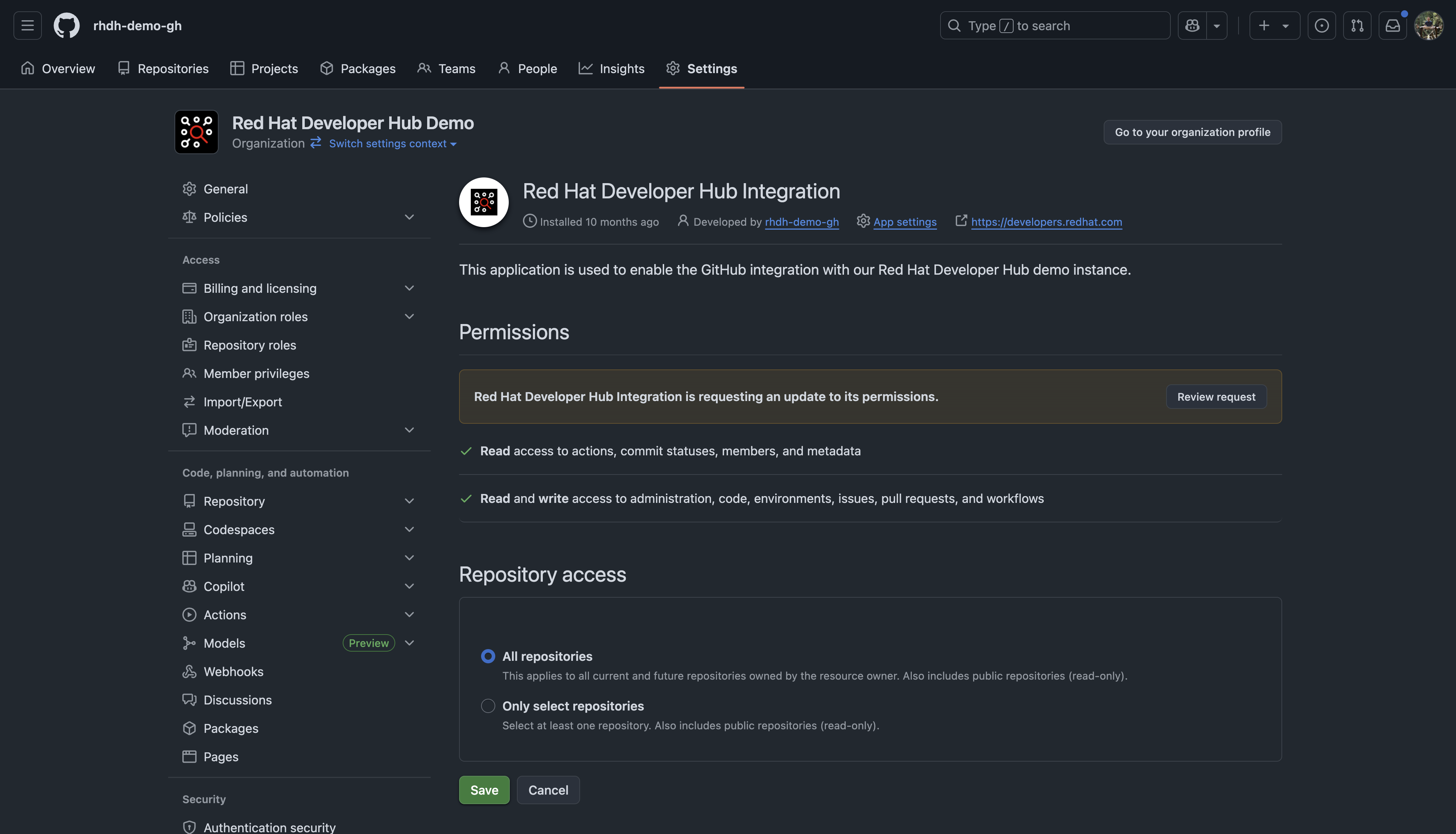Viewport: 1456px width, 834px height.
Task: Expand Billing and licensing section
Action: pyautogui.click(x=409, y=288)
